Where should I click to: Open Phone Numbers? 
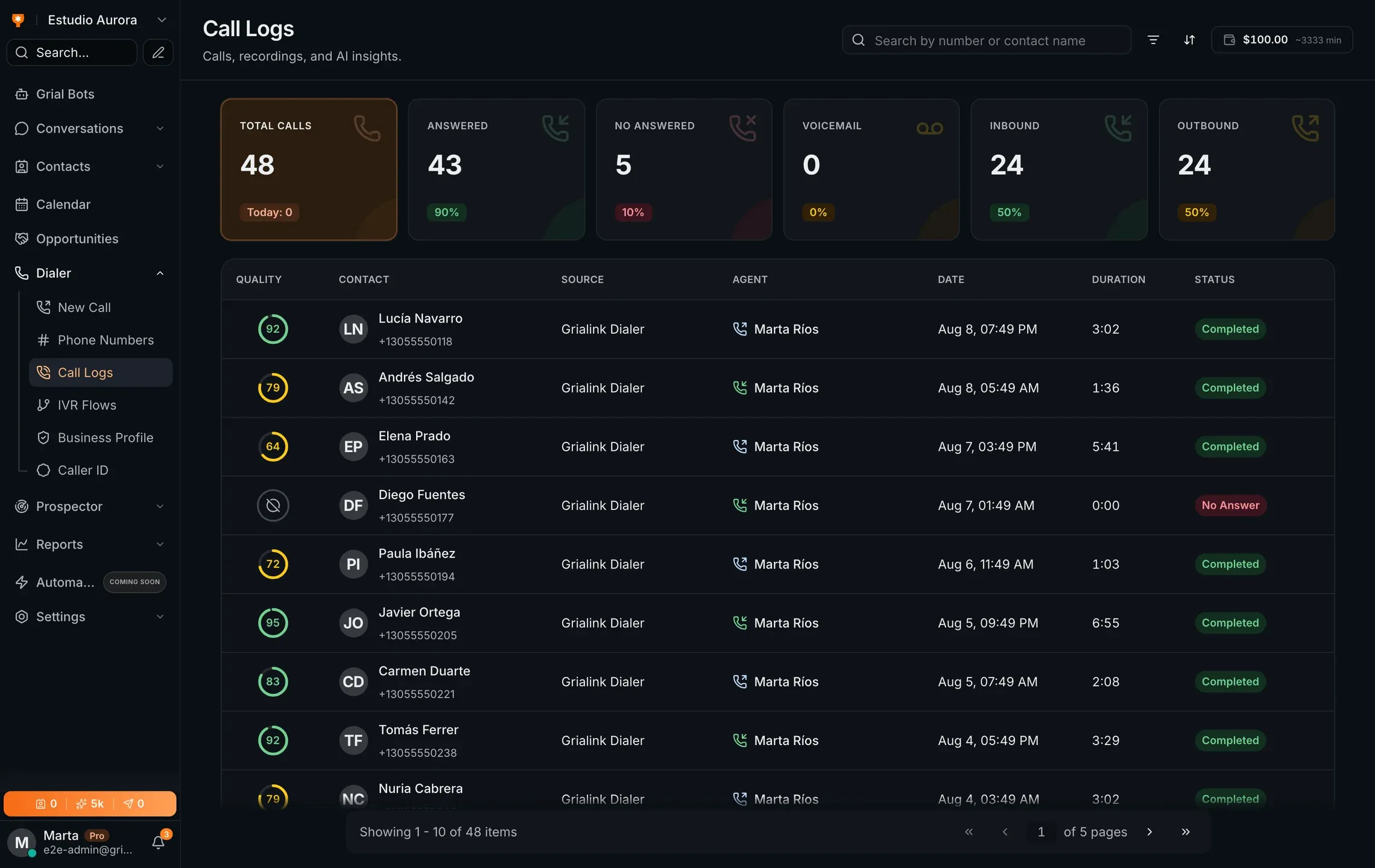tap(101, 340)
